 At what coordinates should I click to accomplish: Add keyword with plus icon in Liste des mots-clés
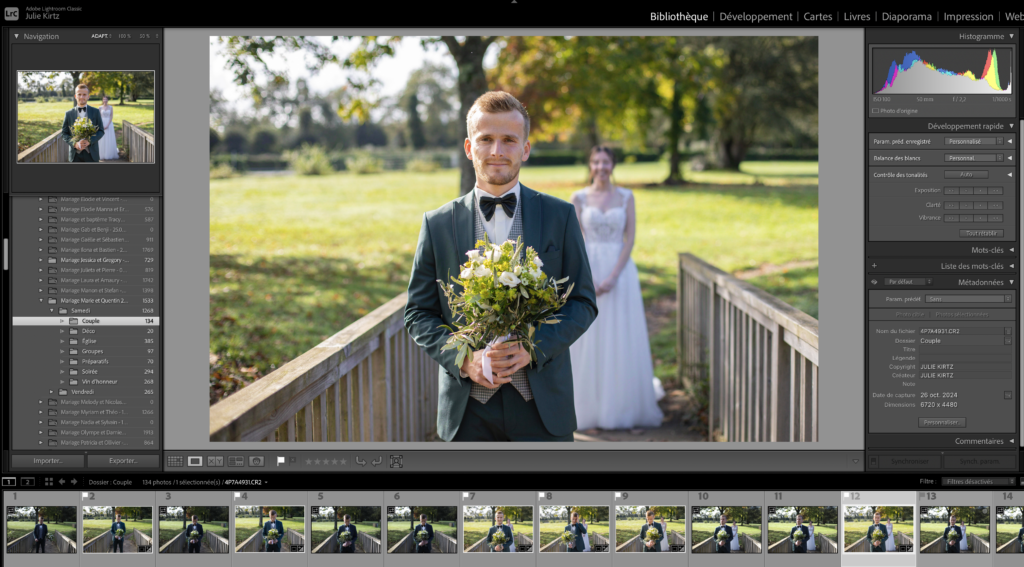coord(874,266)
